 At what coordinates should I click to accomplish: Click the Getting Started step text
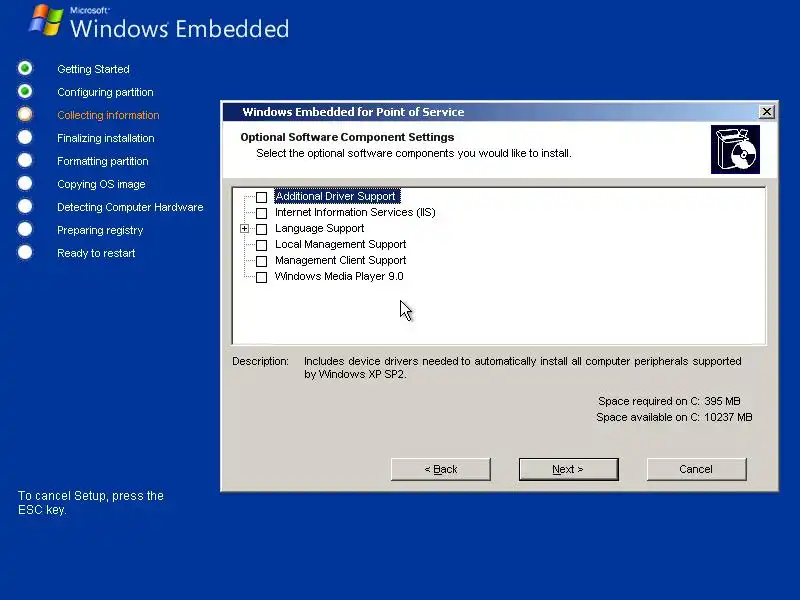point(93,69)
